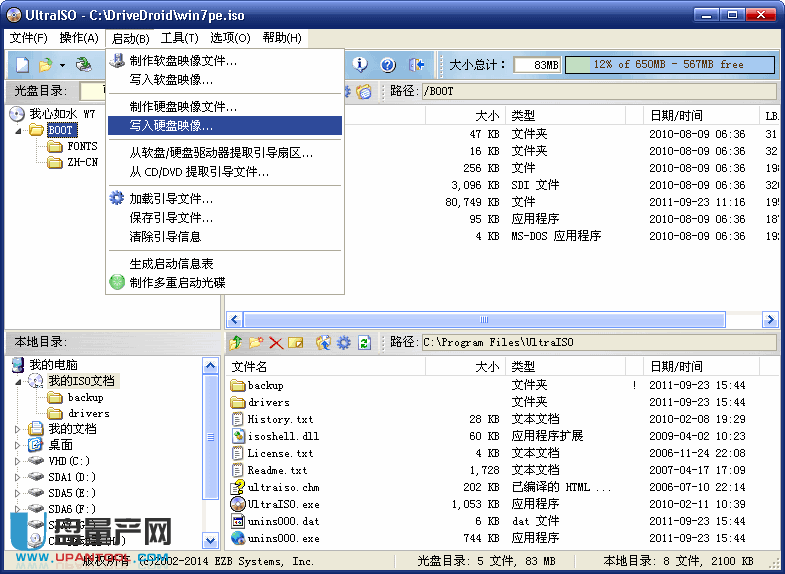This screenshot has height=574, width=785.
Task: Select 写入硬盘映像... menu entry
Action: (x=225, y=126)
